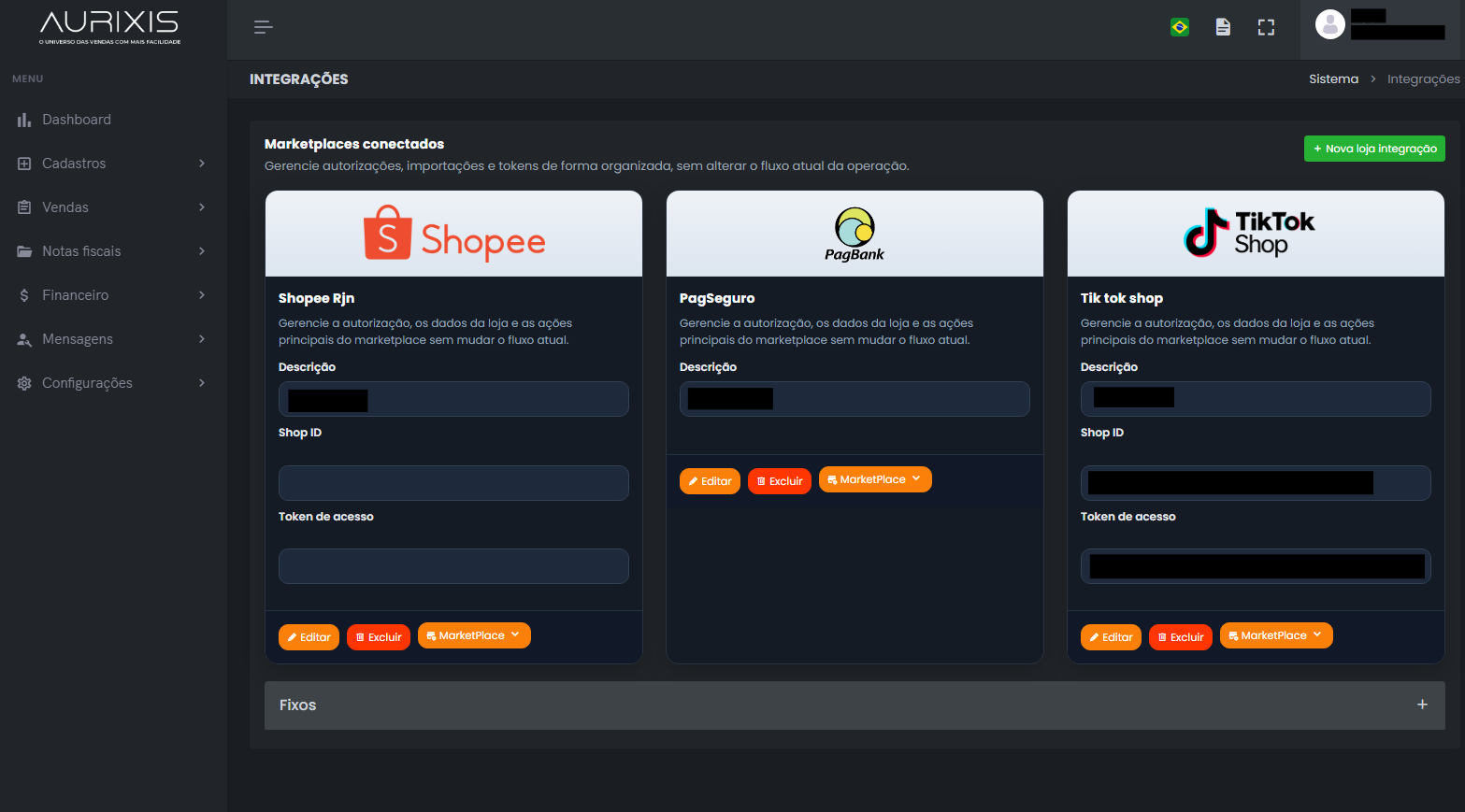
Task: Click the Tik tok shop card title
Action: pyautogui.click(x=1122, y=298)
